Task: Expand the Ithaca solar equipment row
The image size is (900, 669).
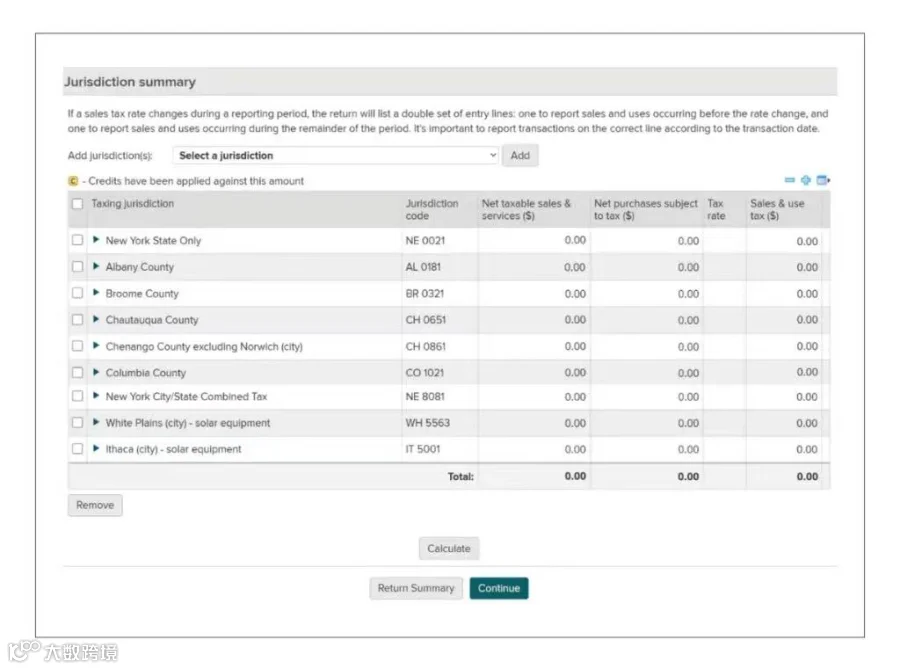Action: pyautogui.click(x=96, y=448)
